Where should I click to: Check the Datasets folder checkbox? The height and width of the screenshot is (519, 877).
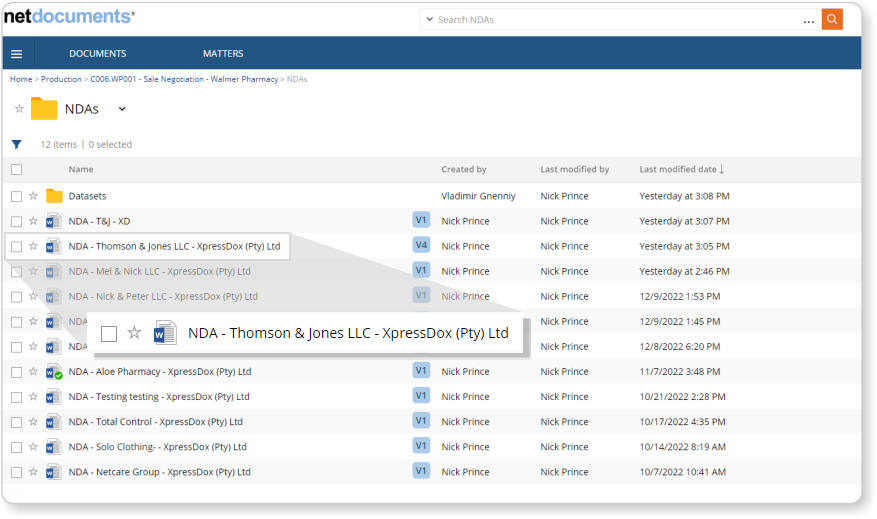pos(17,196)
